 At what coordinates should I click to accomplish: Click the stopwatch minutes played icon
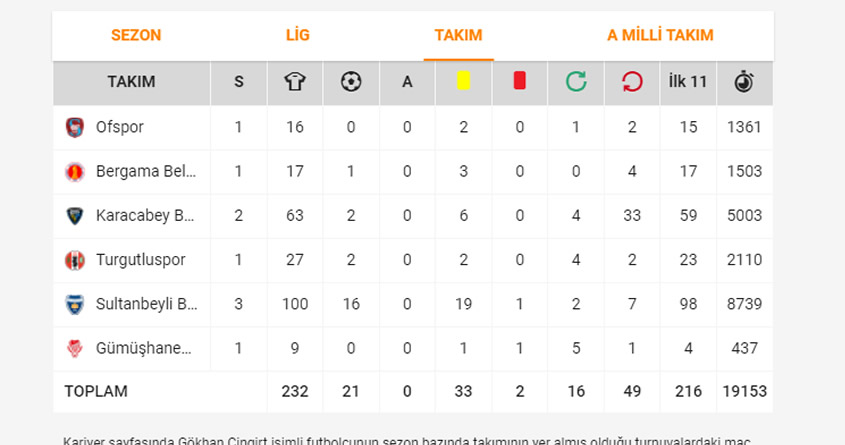(x=744, y=82)
